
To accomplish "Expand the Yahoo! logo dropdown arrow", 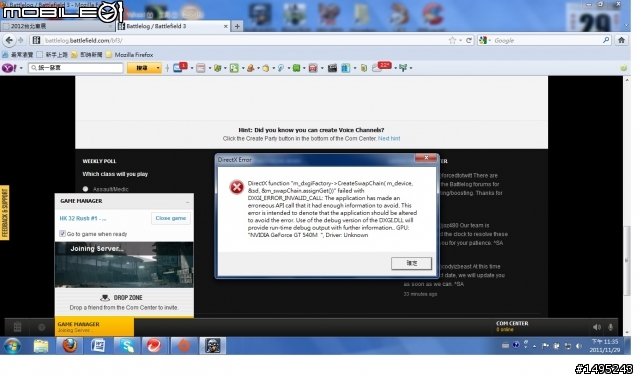I will coord(21,68).
